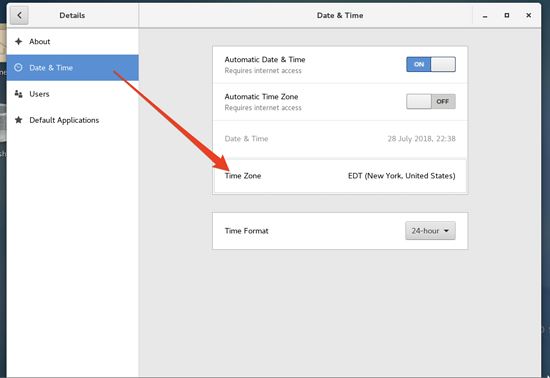550x378 pixels.
Task: Click the About sparkle icon in sidebar
Action: (x=19, y=41)
